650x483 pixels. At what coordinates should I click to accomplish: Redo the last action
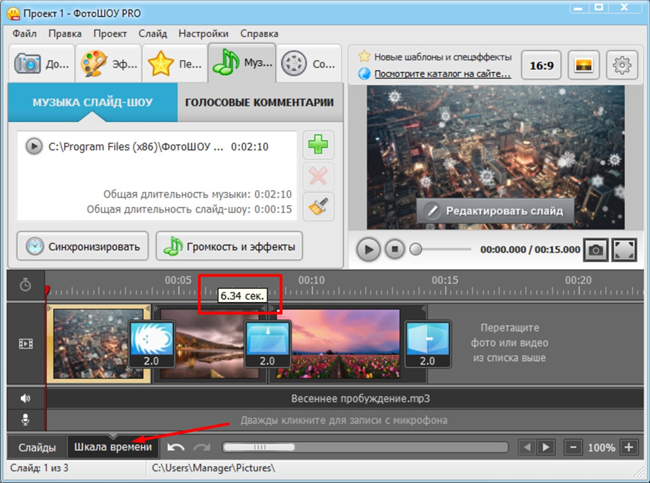point(202,447)
